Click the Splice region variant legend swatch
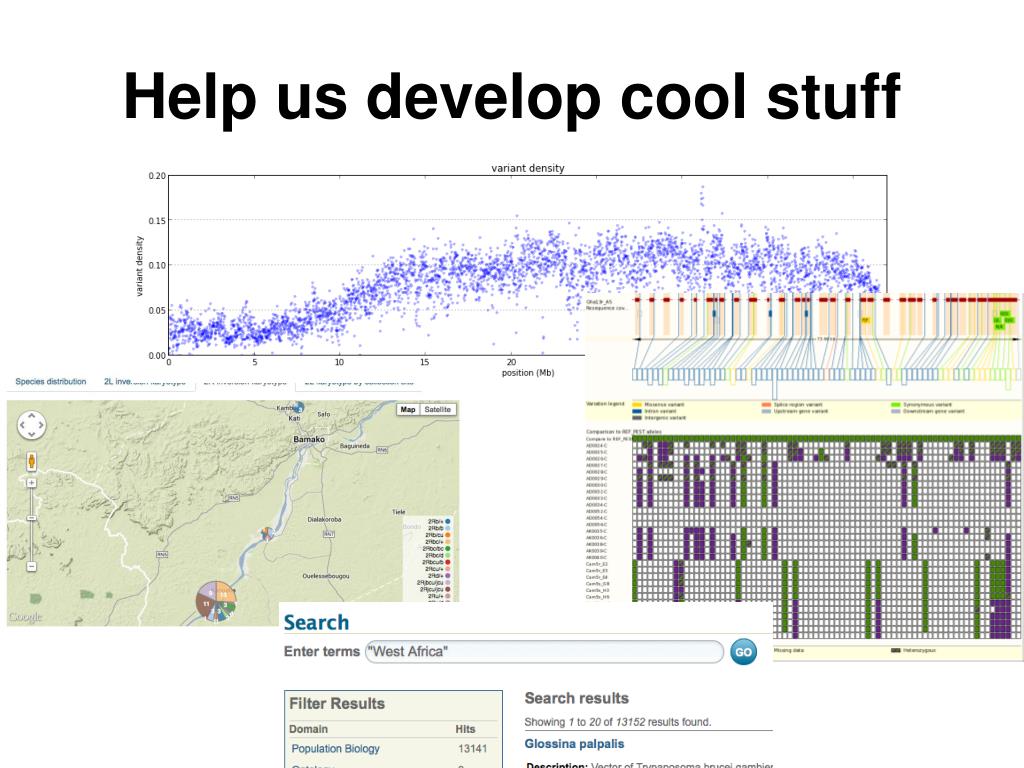Image resolution: width=1024 pixels, height=768 pixels. [767, 405]
